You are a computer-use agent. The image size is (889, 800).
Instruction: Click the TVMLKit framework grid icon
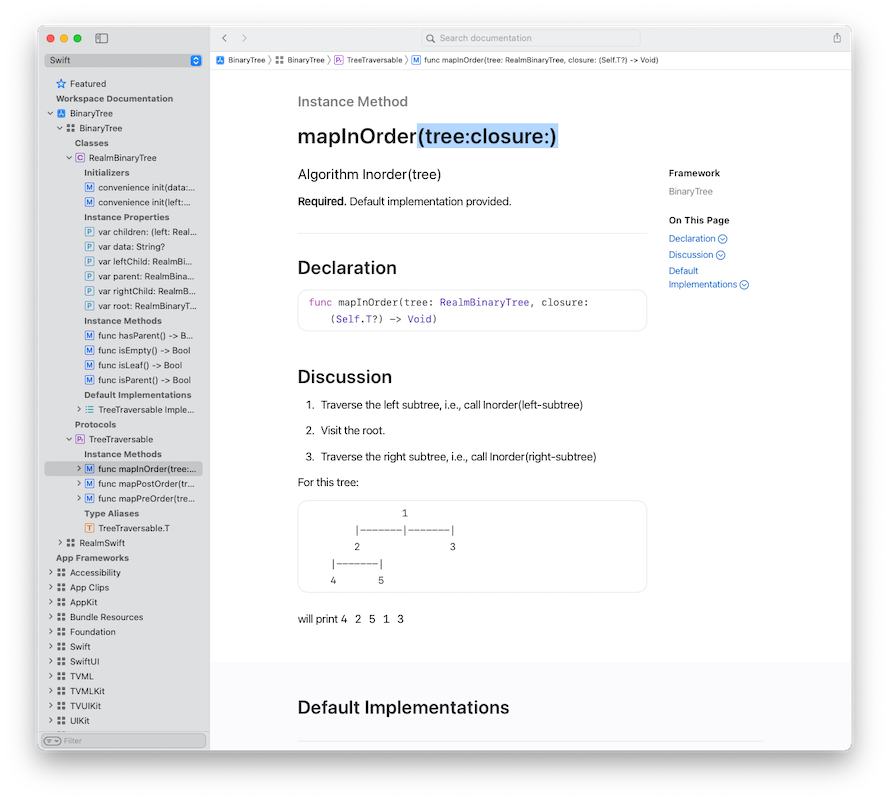[61, 691]
